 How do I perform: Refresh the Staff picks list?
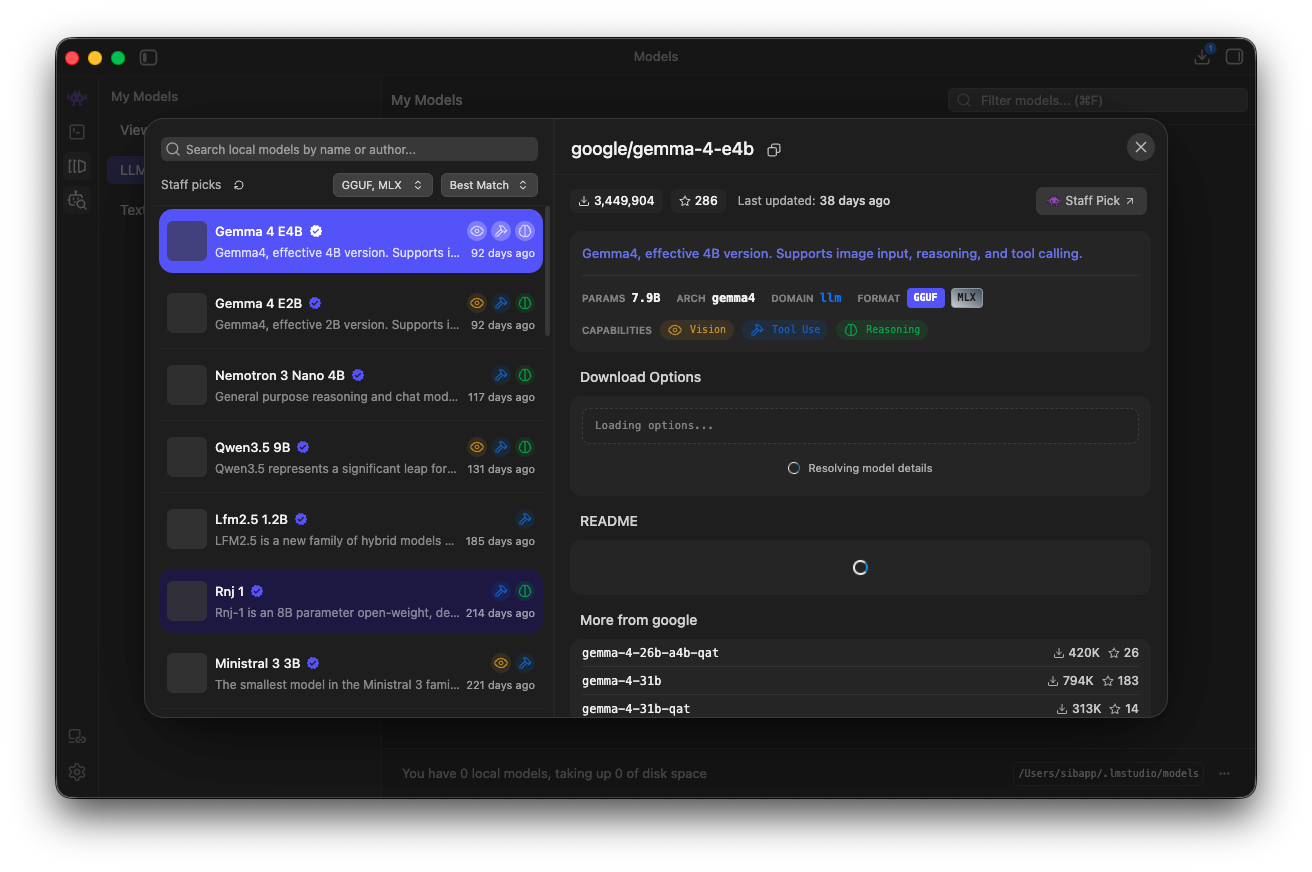pyautogui.click(x=239, y=185)
